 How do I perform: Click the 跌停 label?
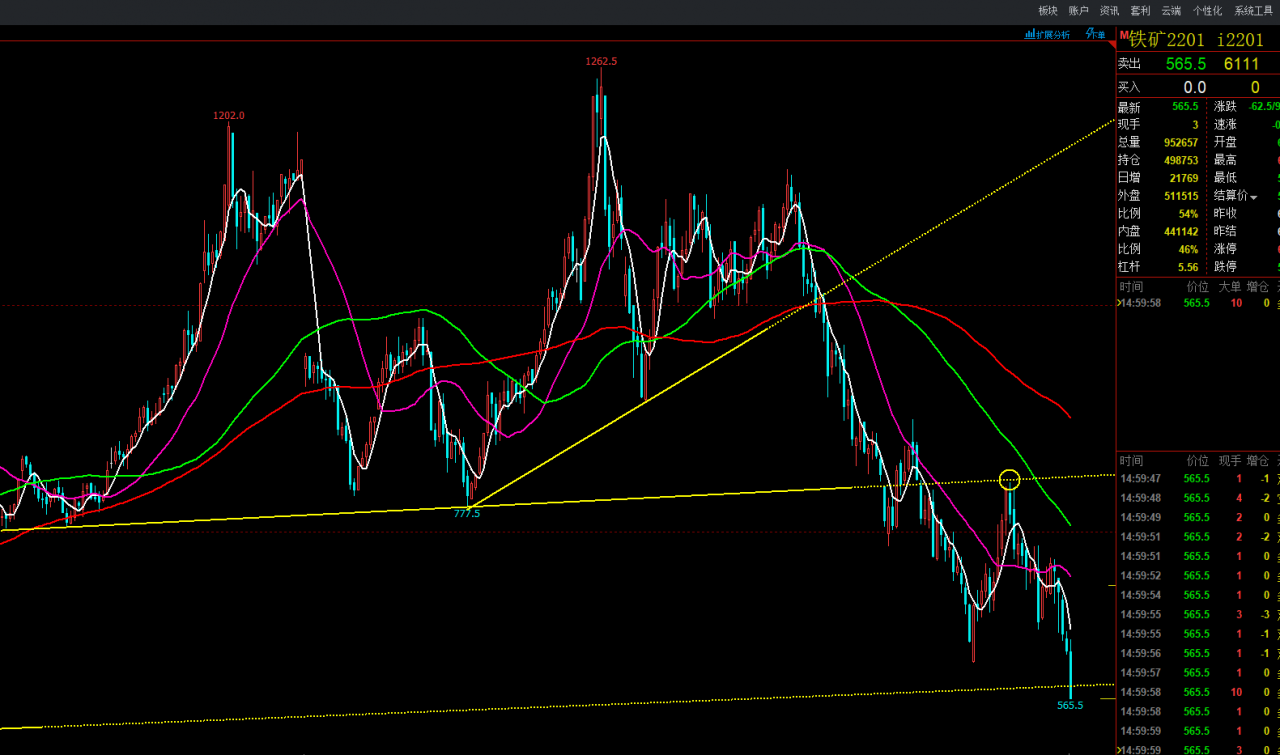[1225, 268]
